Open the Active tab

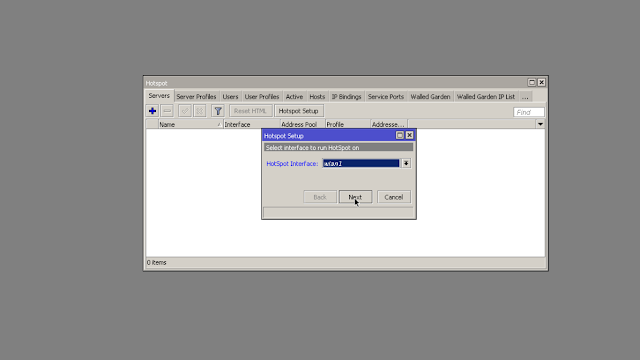click(294, 97)
